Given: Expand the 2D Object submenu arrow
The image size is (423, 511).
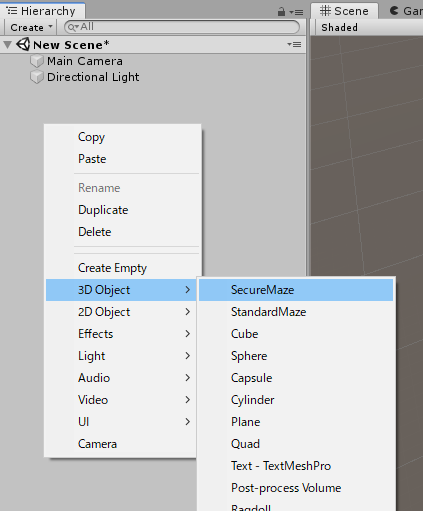Looking at the screenshot, I should (188, 312).
